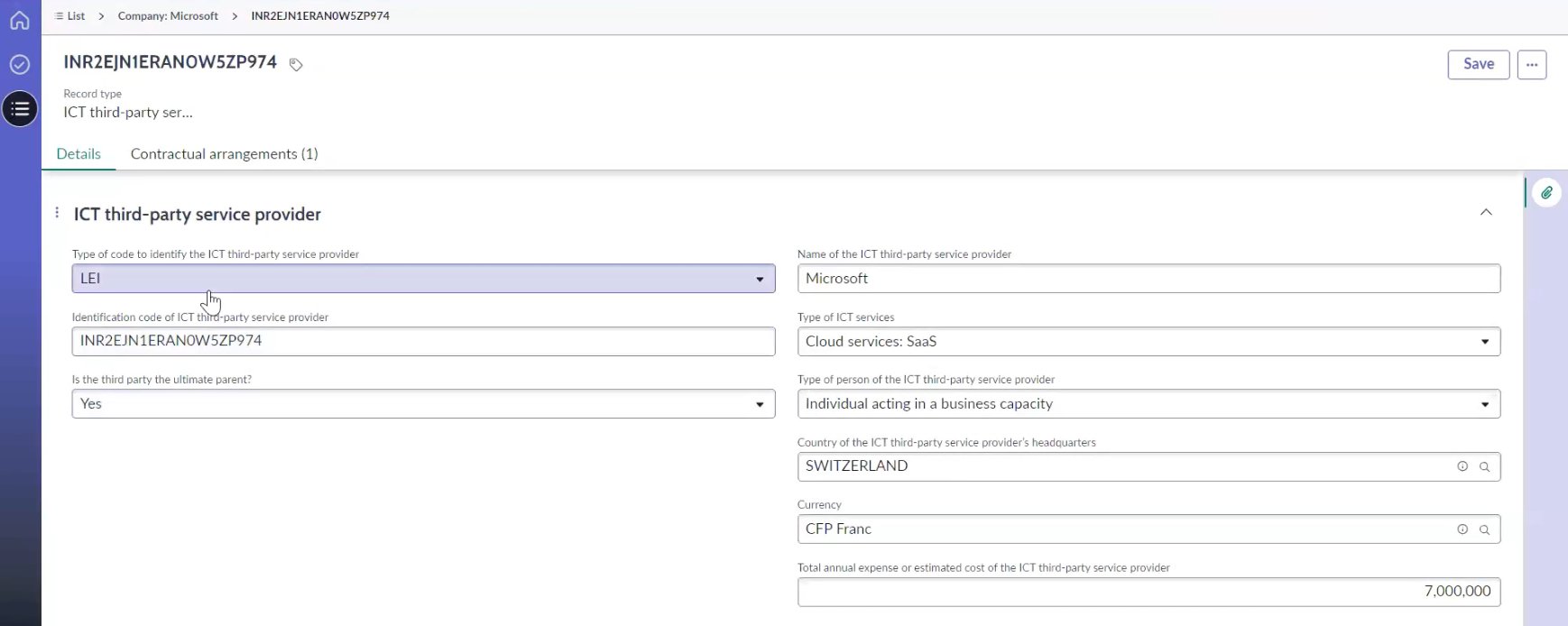
Task: Edit the Identification code input field
Action: tap(423, 341)
